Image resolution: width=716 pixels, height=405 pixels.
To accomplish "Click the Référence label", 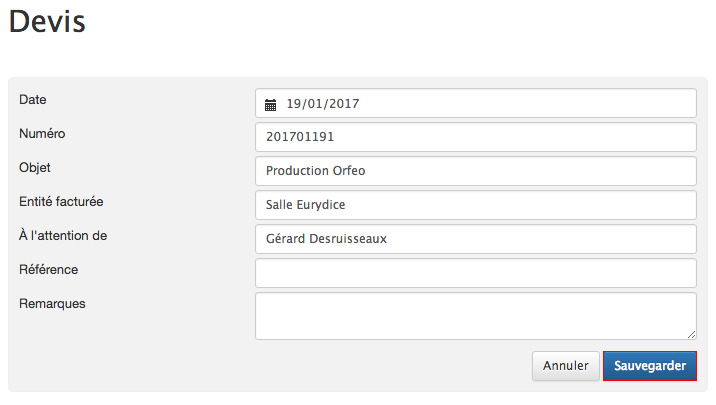I will point(48,269).
